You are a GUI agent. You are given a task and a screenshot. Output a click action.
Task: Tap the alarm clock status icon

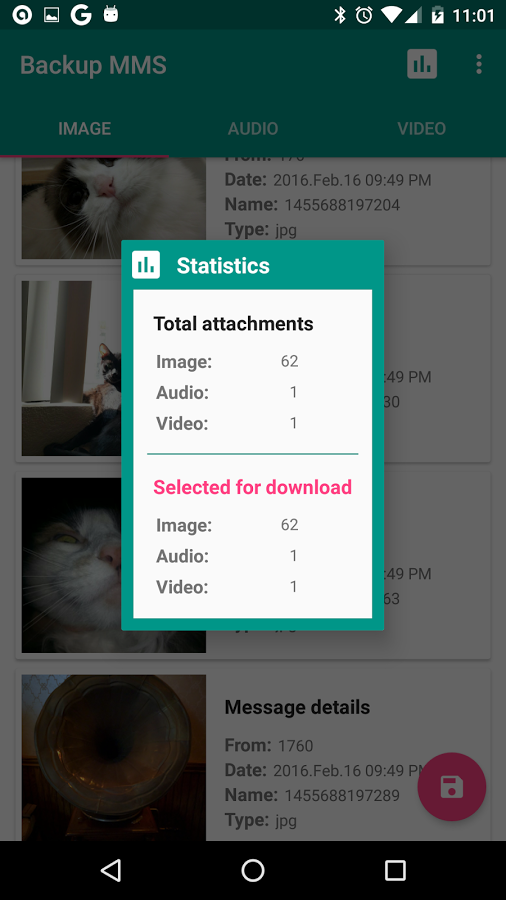click(x=364, y=15)
